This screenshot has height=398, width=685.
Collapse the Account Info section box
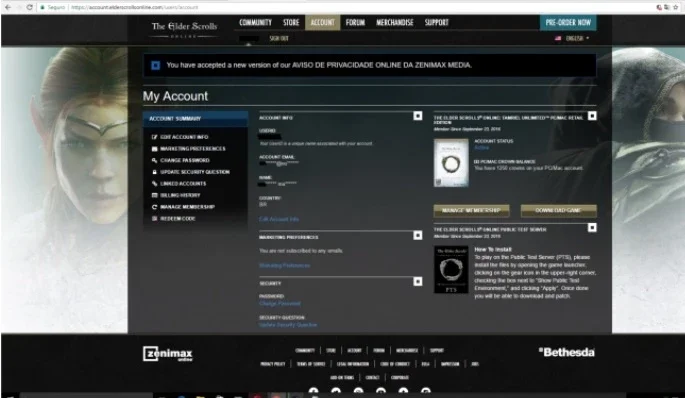point(418,115)
